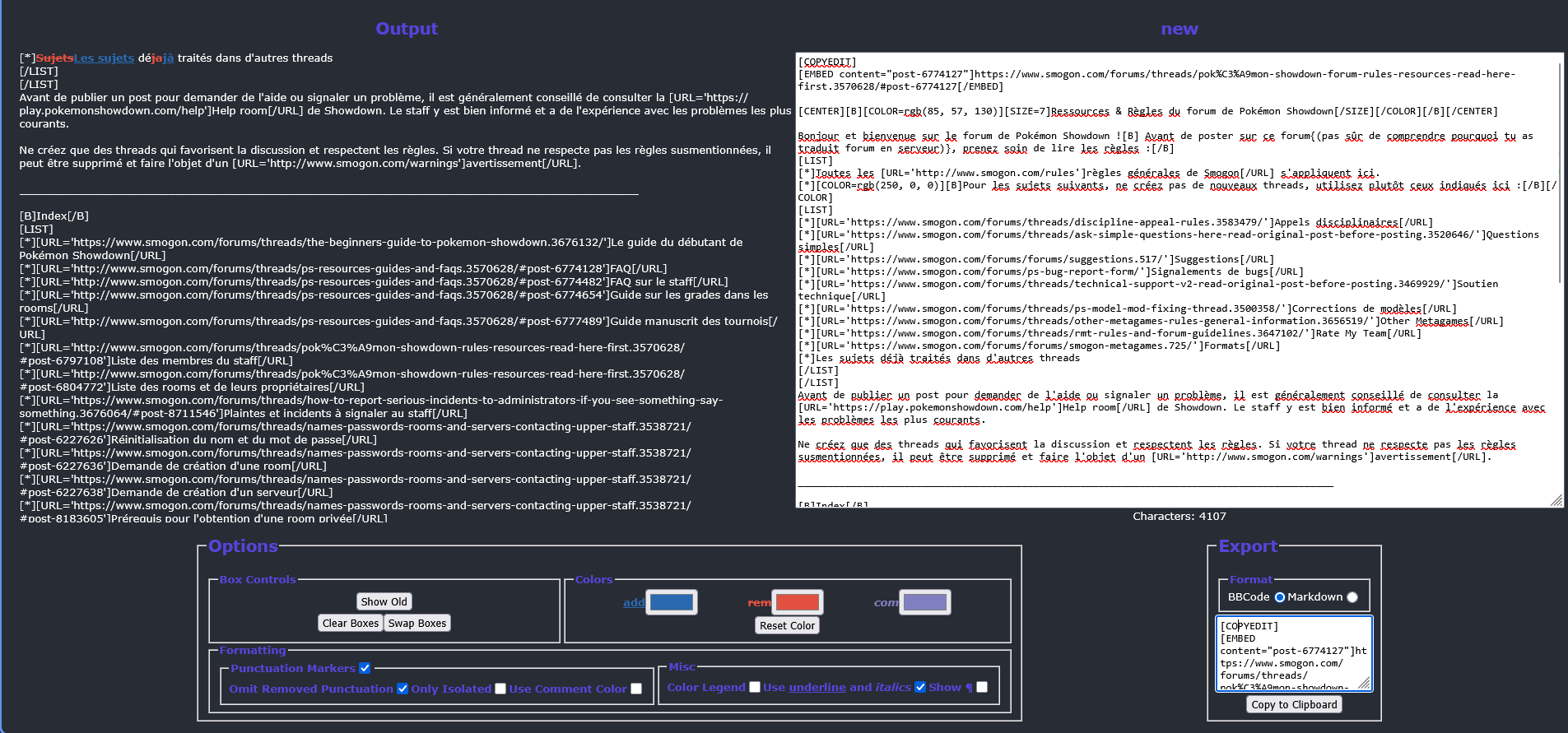Click '[COPYEDIT]' in the new textarea

827,62
